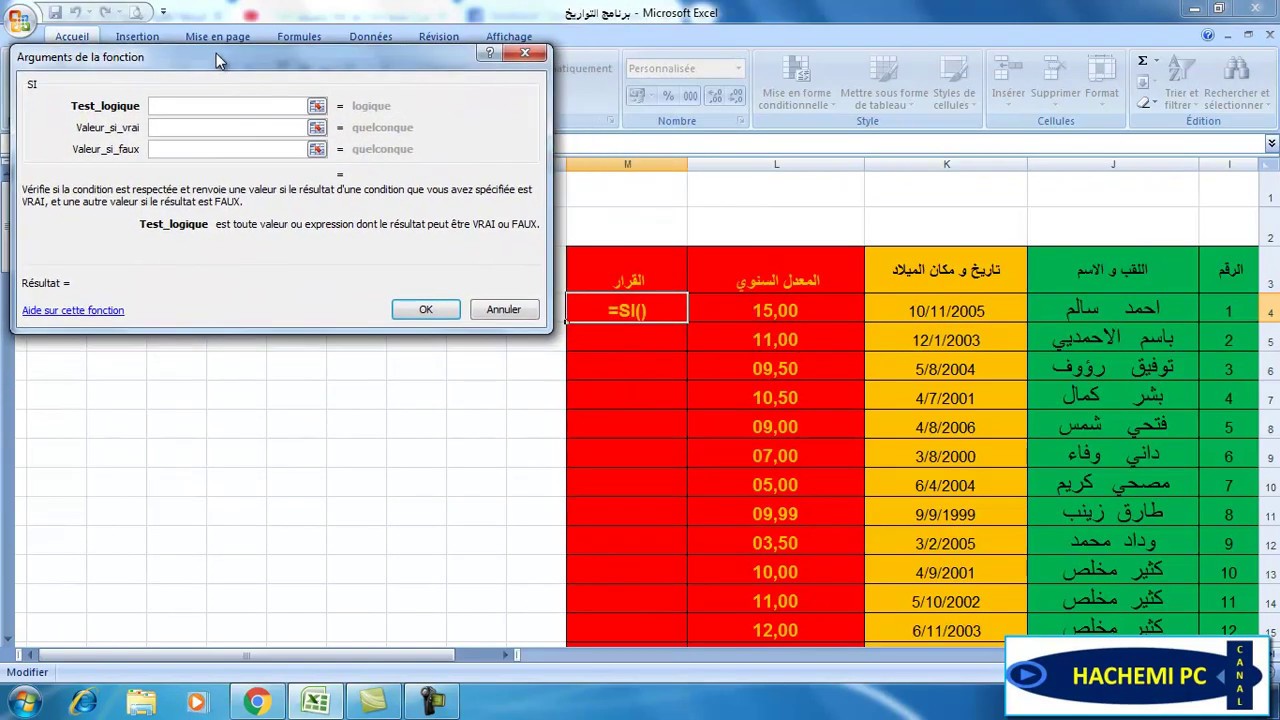Click the dialog's question mark help button
Screen dimensions: 1280x720
click(489, 53)
